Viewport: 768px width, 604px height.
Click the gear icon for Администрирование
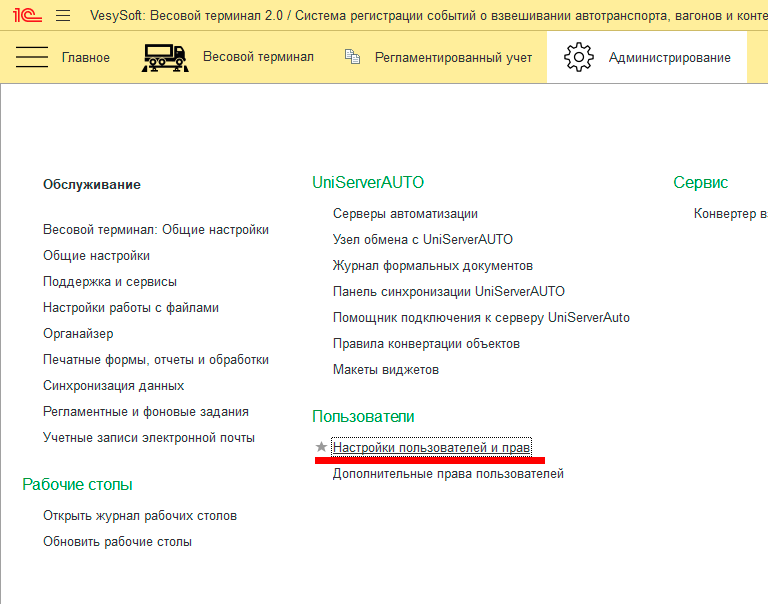[578, 57]
